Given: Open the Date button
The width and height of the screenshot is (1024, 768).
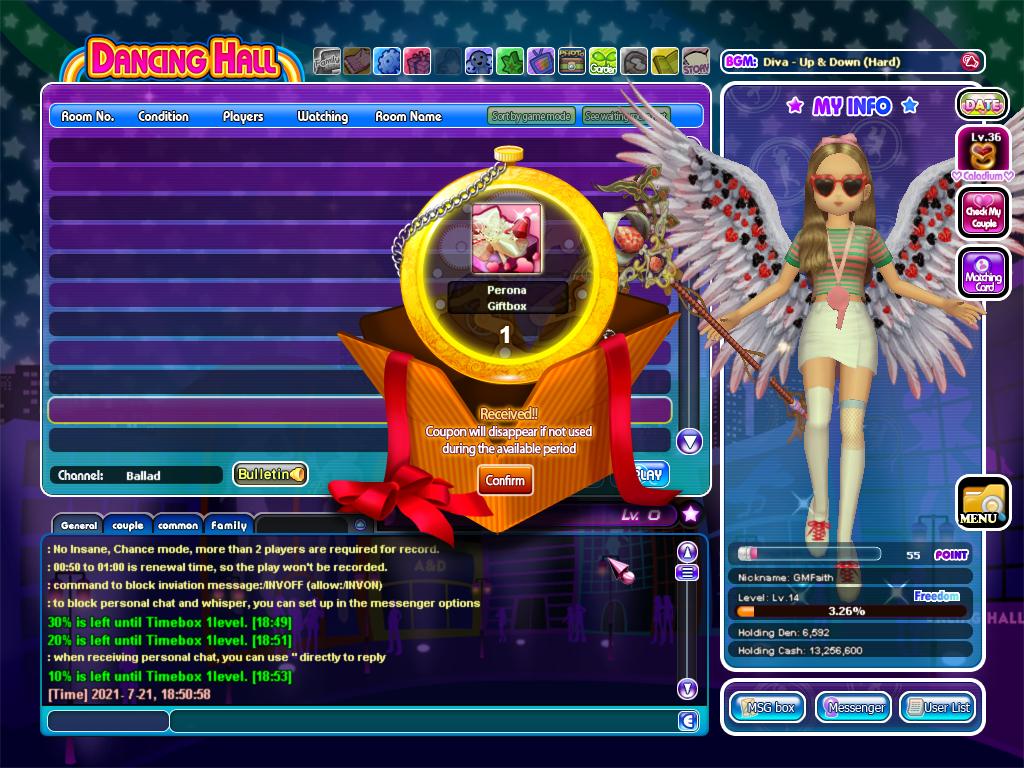Looking at the screenshot, I should pos(982,105).
